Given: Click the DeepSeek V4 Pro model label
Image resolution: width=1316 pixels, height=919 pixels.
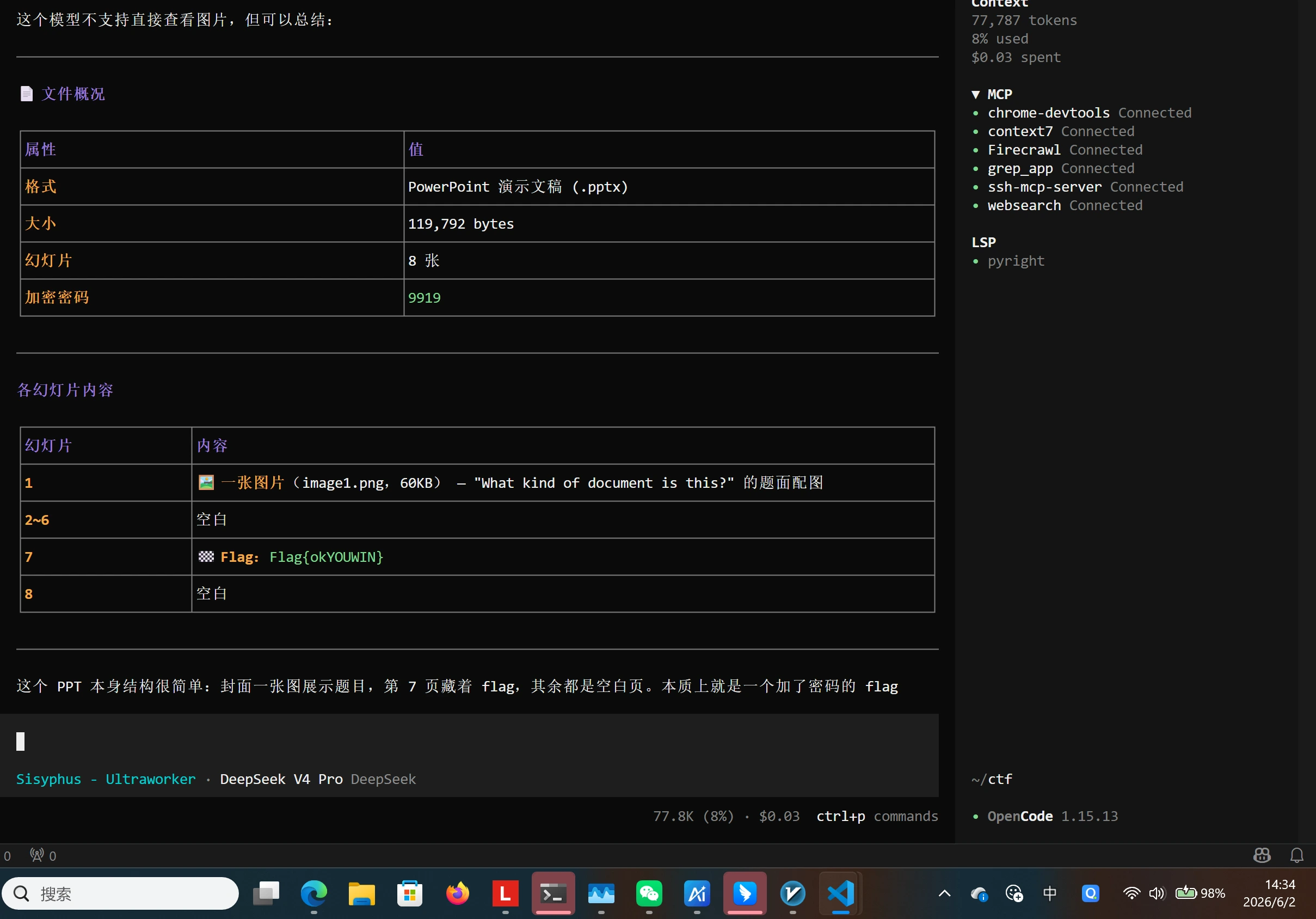Looking at the screenshot, I should click(281, 779).
